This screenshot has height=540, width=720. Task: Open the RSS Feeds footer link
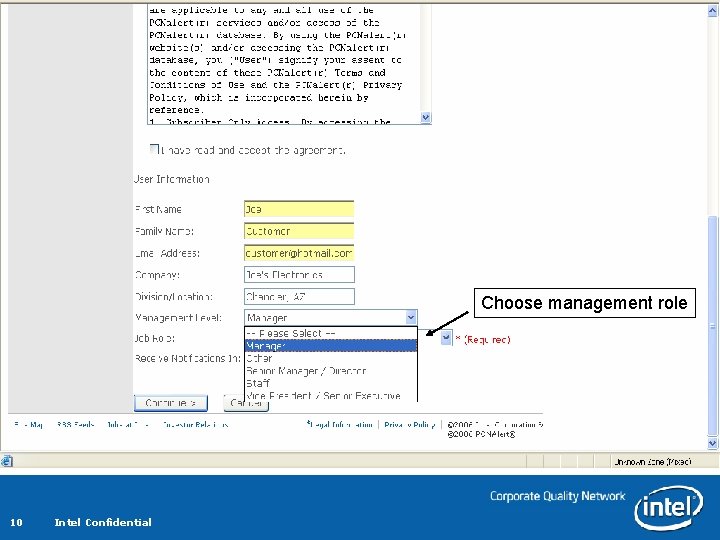coord(75,425)
